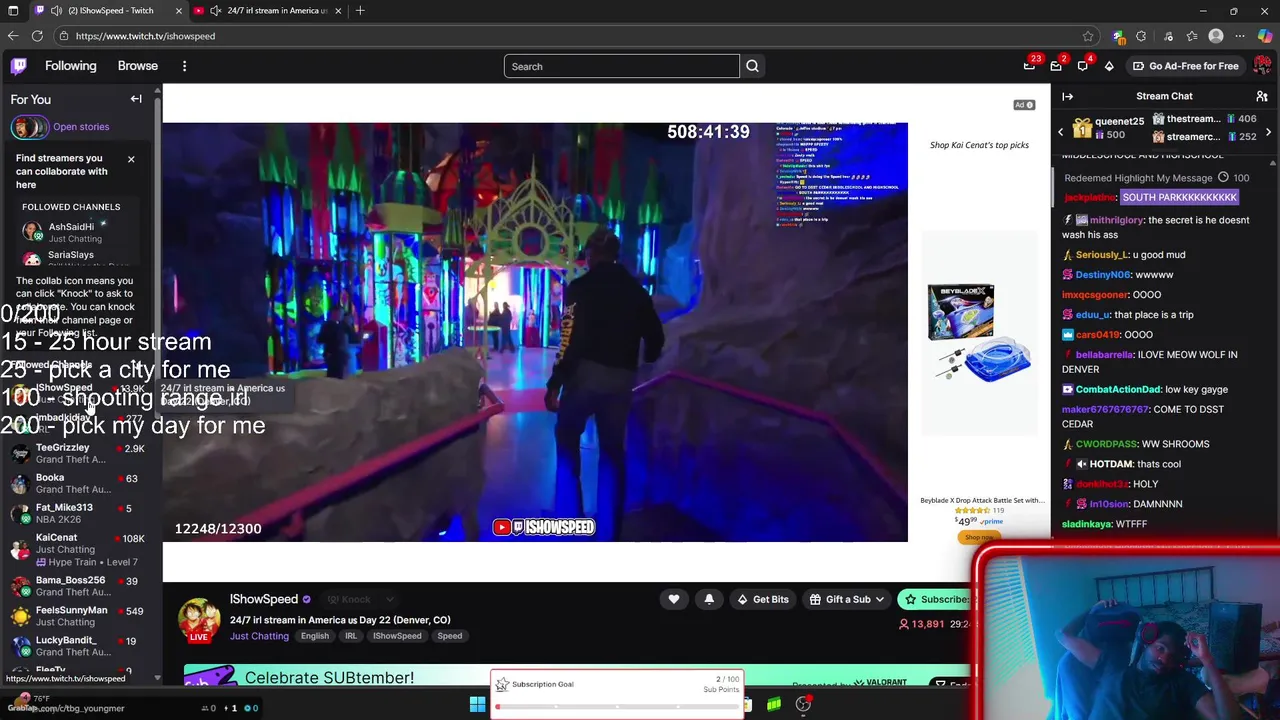Click the Shop now ad button
This screenshot has width=1280, height=720.
979,537
